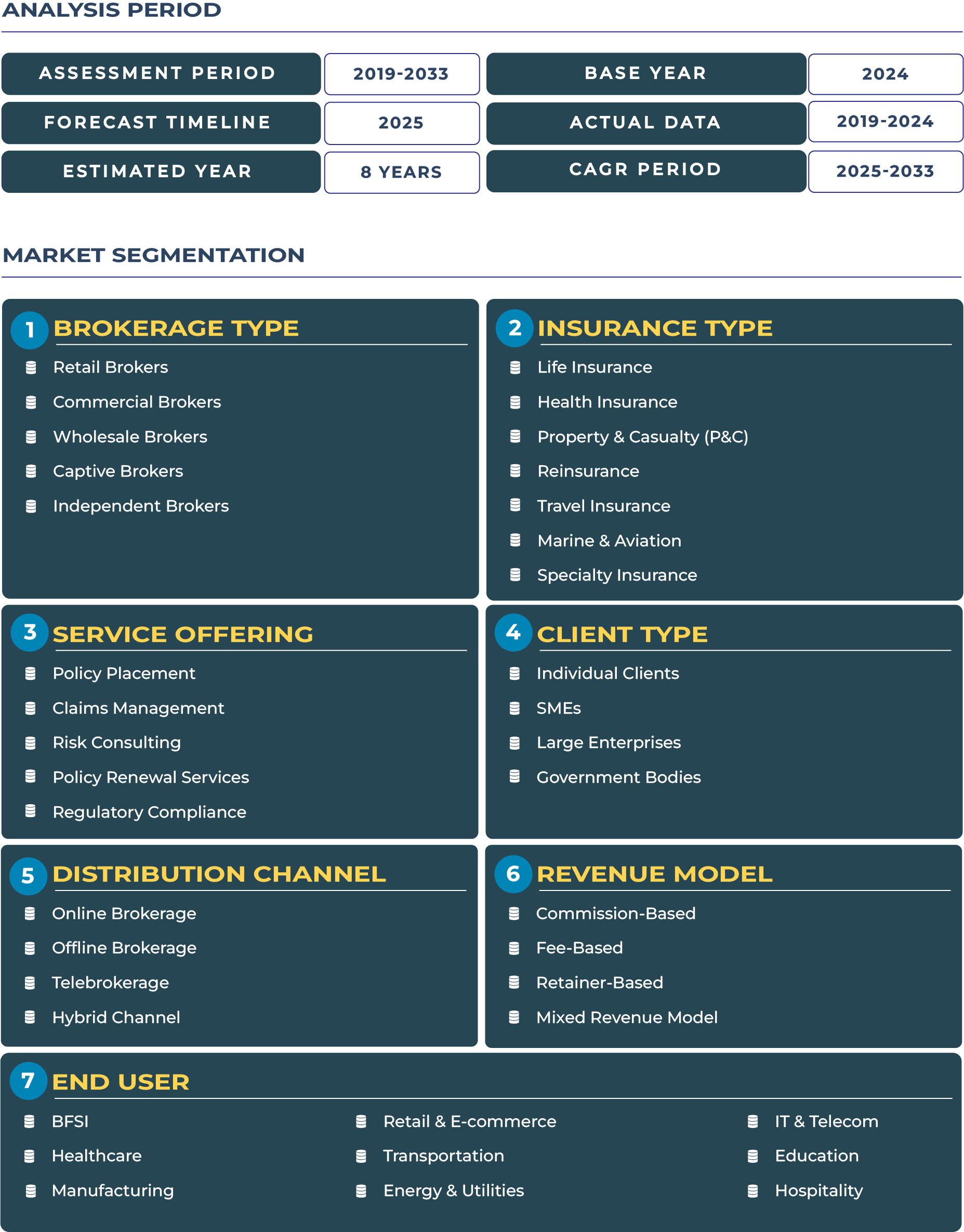Click the coin icon beside Reinsurance
The width and height of the screenshot is (964, 1232).
pos(516,470)
